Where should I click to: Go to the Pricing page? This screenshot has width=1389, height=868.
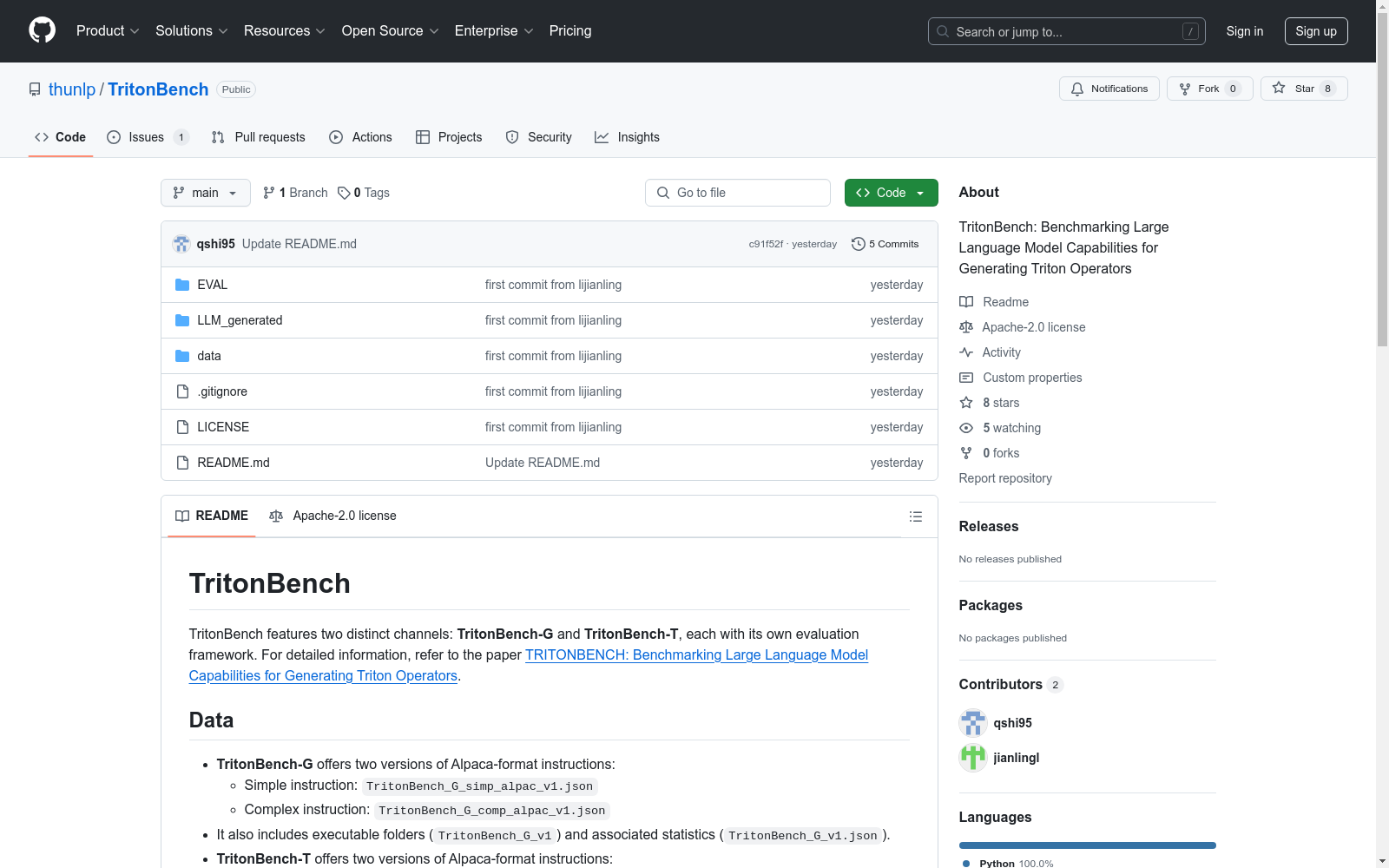coord(570,31)
